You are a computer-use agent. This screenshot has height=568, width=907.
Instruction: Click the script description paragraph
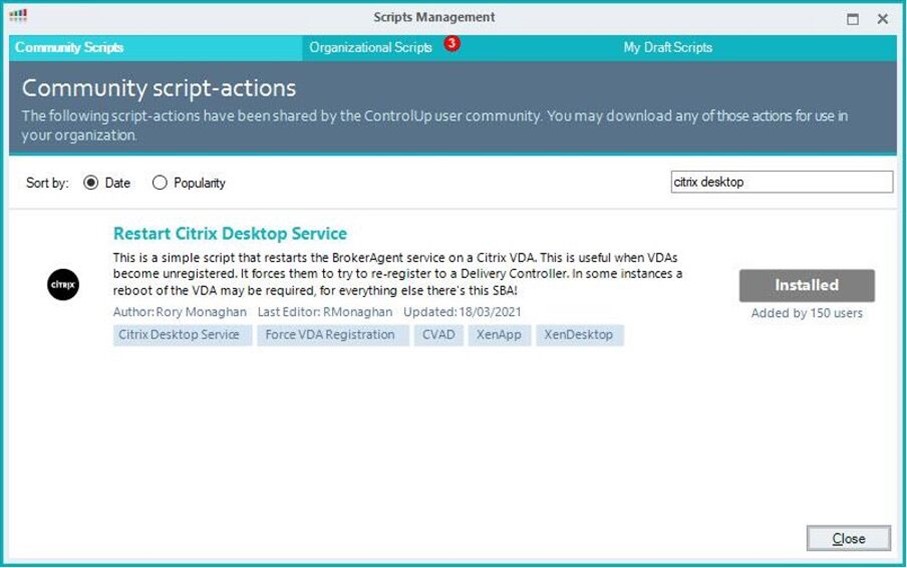[x=397, y=274]
